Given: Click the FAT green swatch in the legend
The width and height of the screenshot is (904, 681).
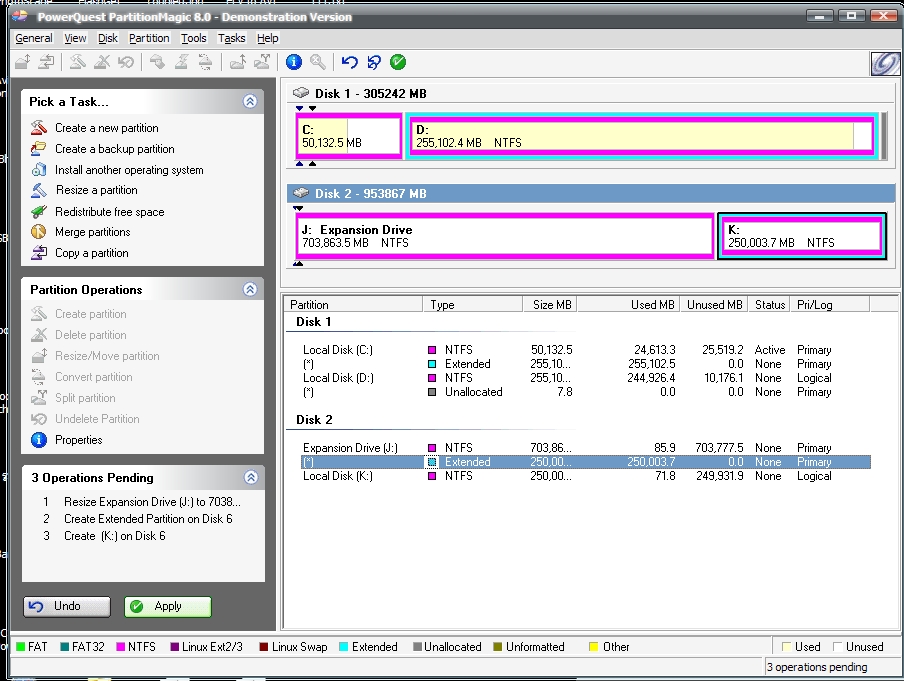Looking at the screenshot, I should point(21,647).
